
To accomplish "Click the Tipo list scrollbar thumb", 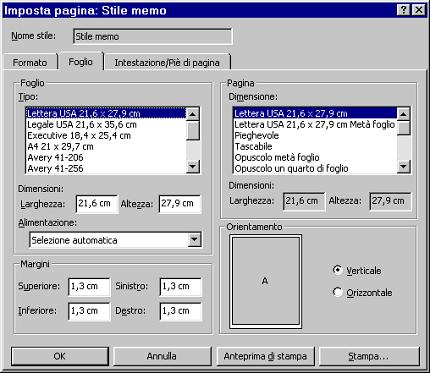I will [193, 130].
